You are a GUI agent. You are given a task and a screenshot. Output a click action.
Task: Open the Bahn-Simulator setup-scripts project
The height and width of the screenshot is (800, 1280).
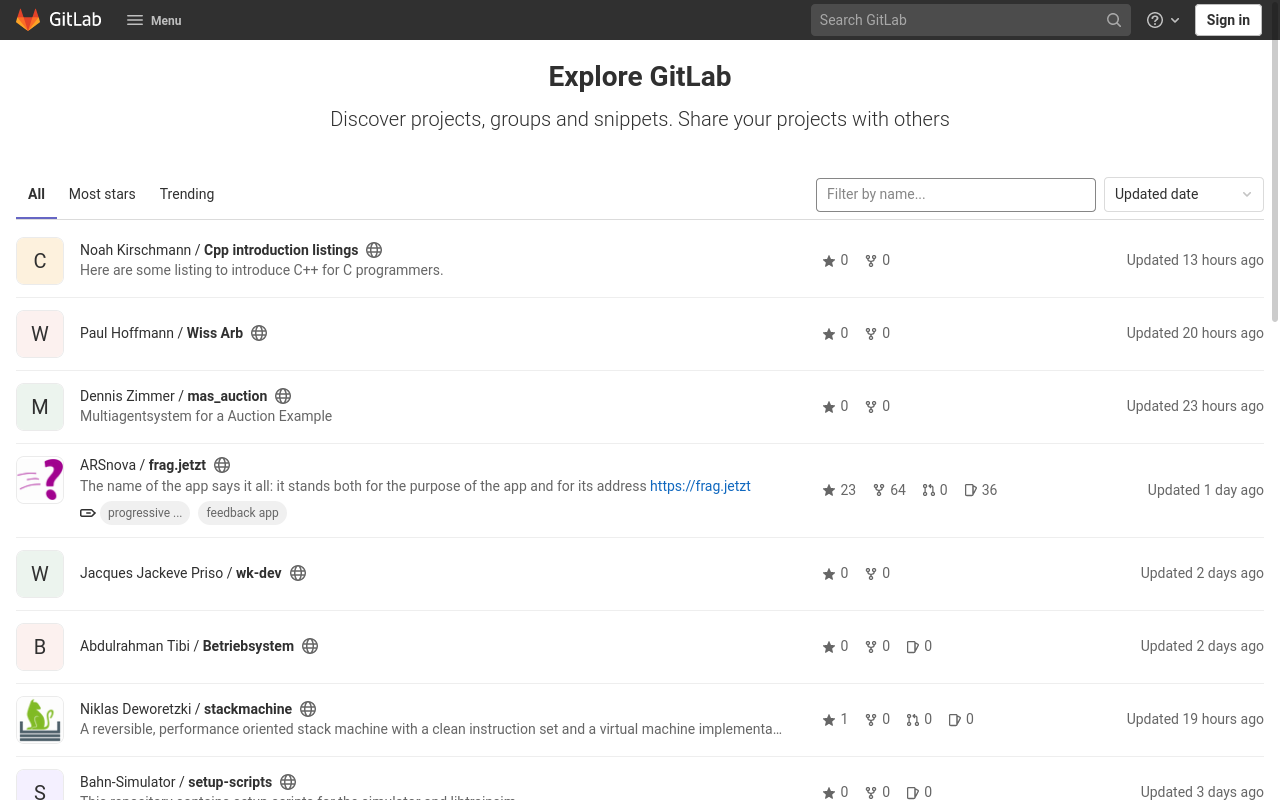point(176,782)
